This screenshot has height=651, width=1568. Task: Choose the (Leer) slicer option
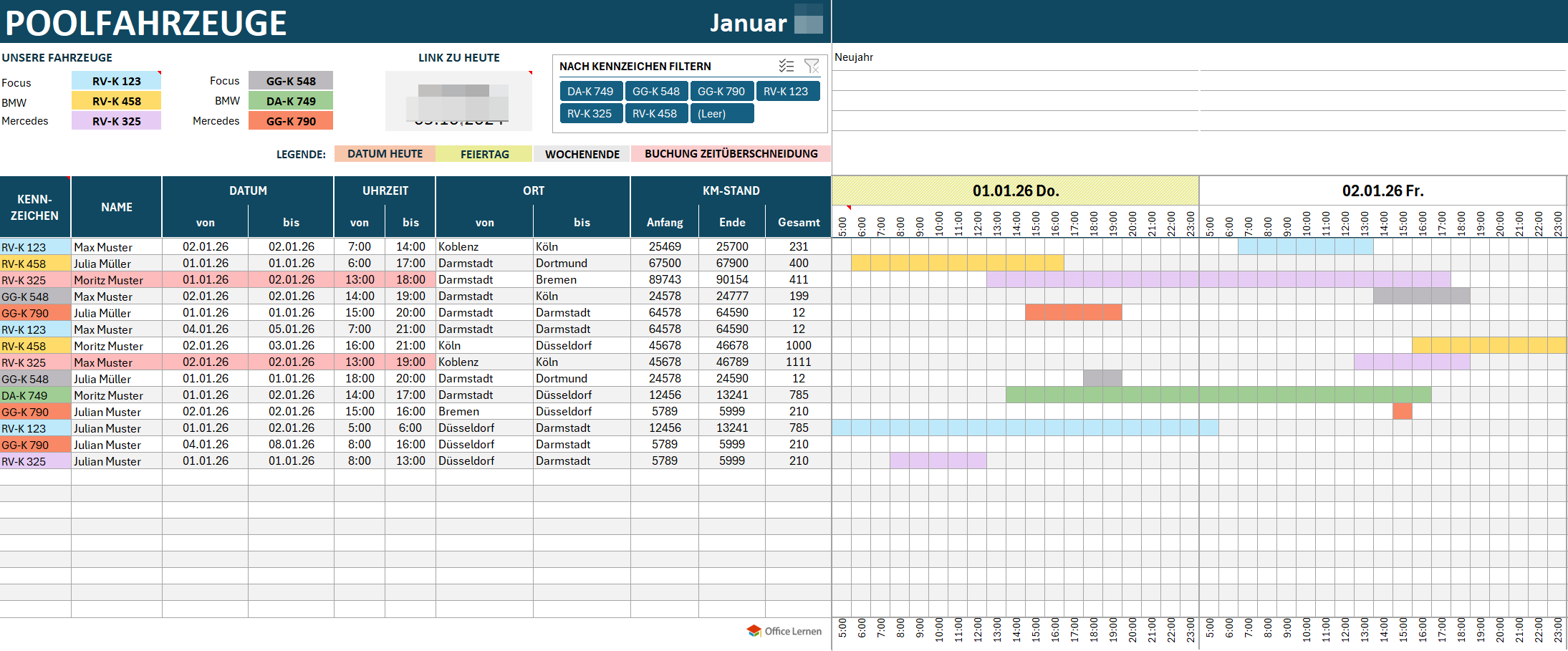tap(721, 114)
